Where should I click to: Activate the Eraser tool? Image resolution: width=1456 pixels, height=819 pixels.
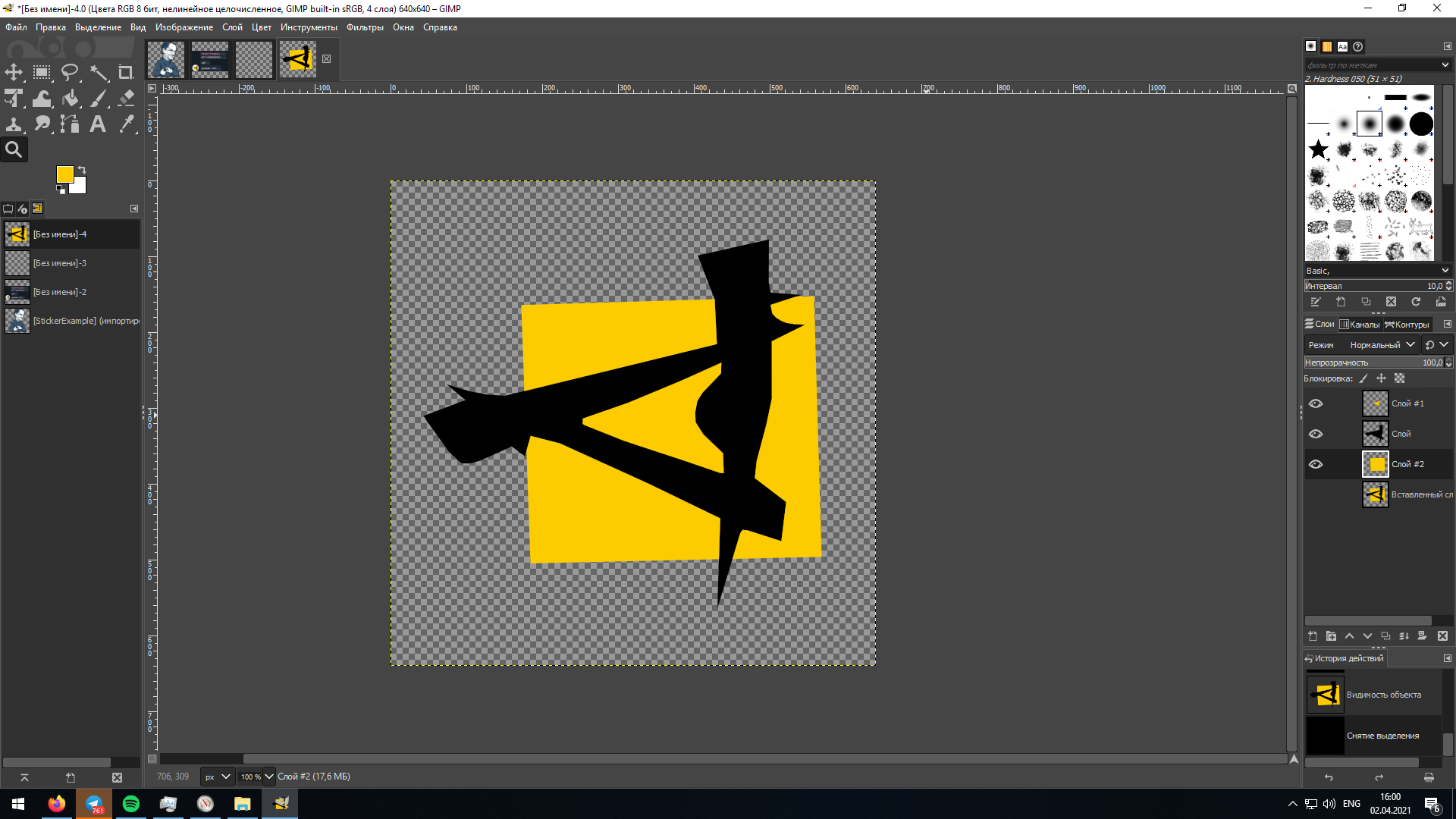tap(126, 99)
